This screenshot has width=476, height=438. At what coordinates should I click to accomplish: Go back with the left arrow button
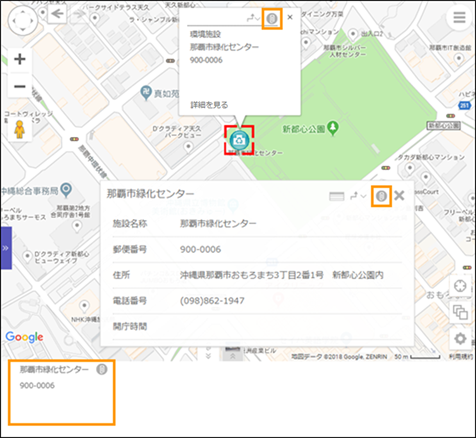pyautogui.click(x=58, y=14)
